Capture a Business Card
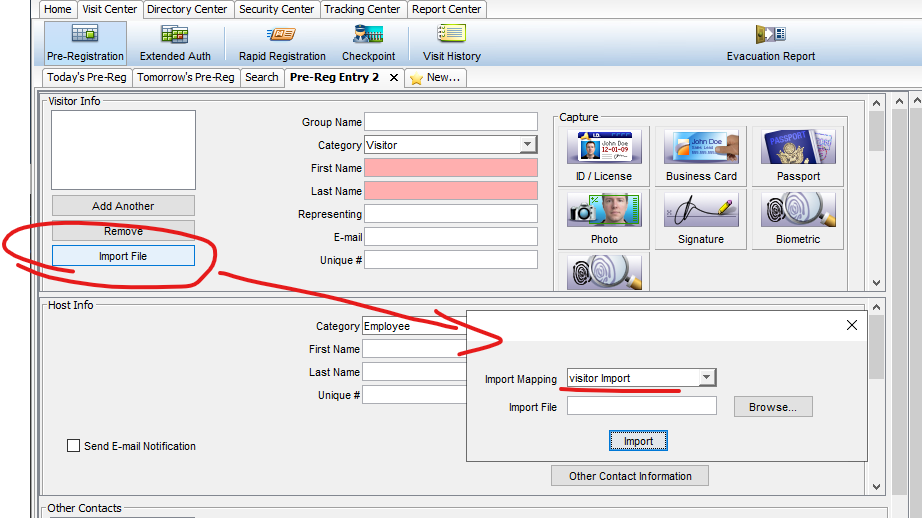Viewport: 922px width, 518px height. point(701,156)
